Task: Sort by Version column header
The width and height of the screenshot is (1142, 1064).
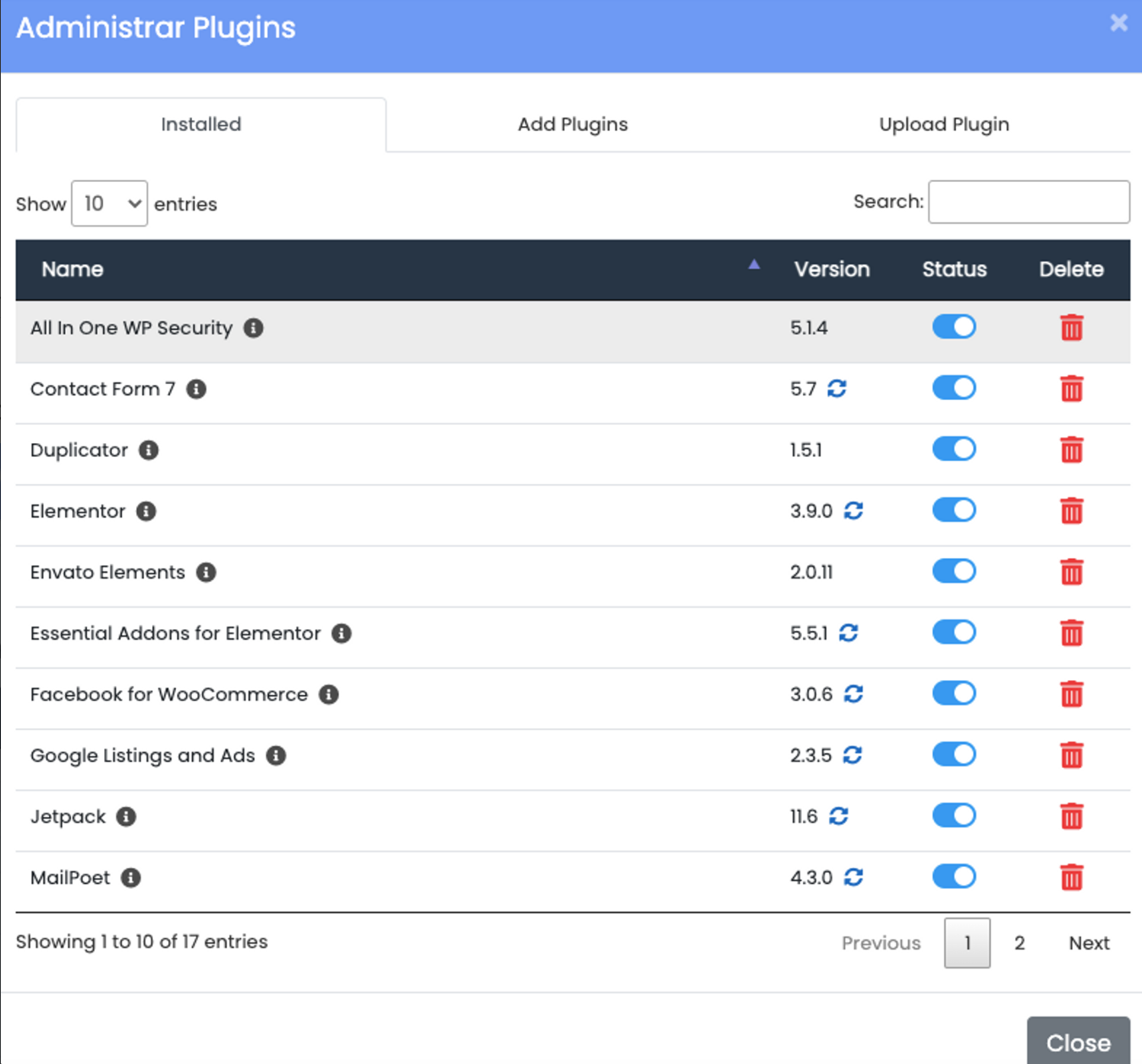Action: click(832, 270)
